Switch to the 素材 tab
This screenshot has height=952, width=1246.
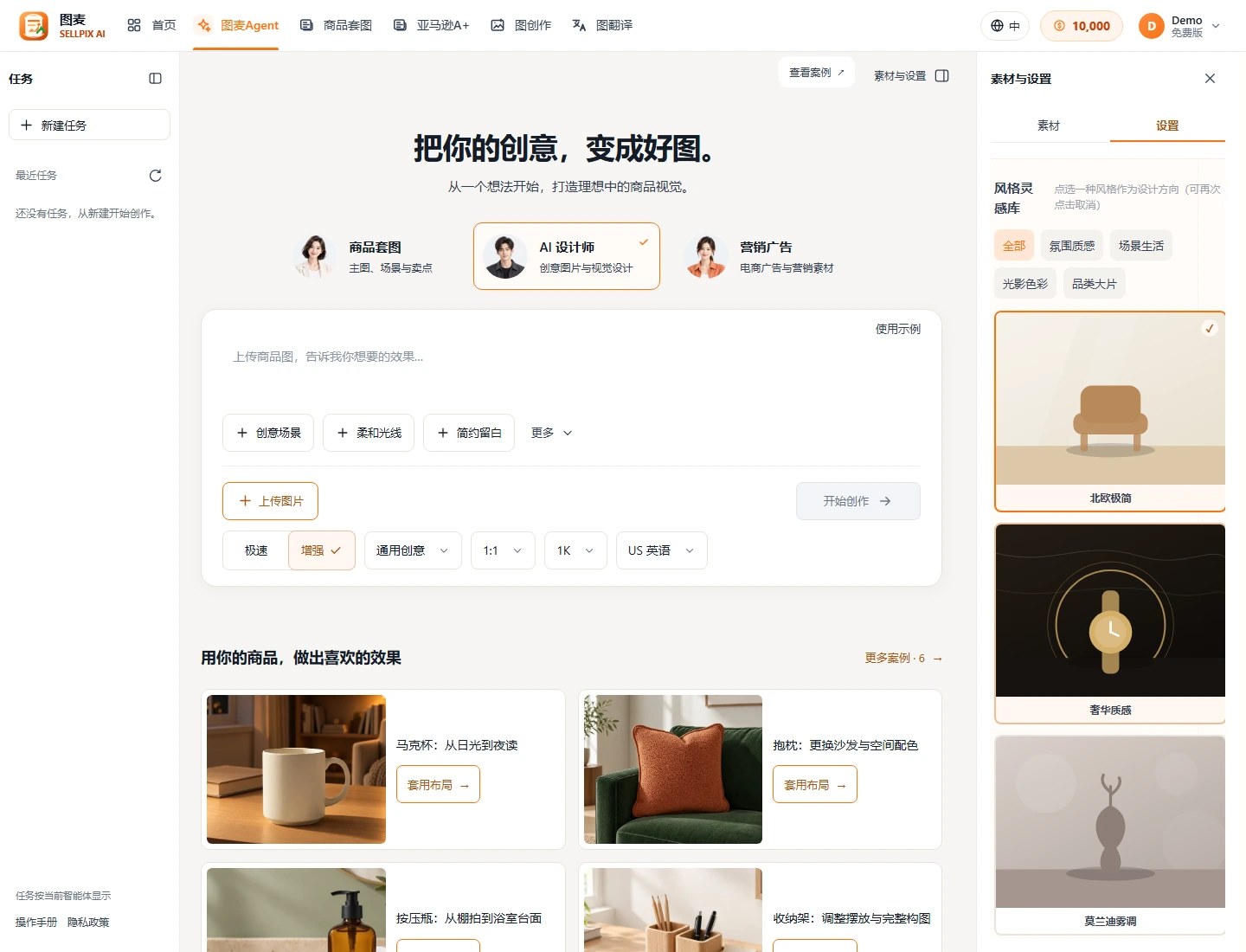click(1049, 125)
